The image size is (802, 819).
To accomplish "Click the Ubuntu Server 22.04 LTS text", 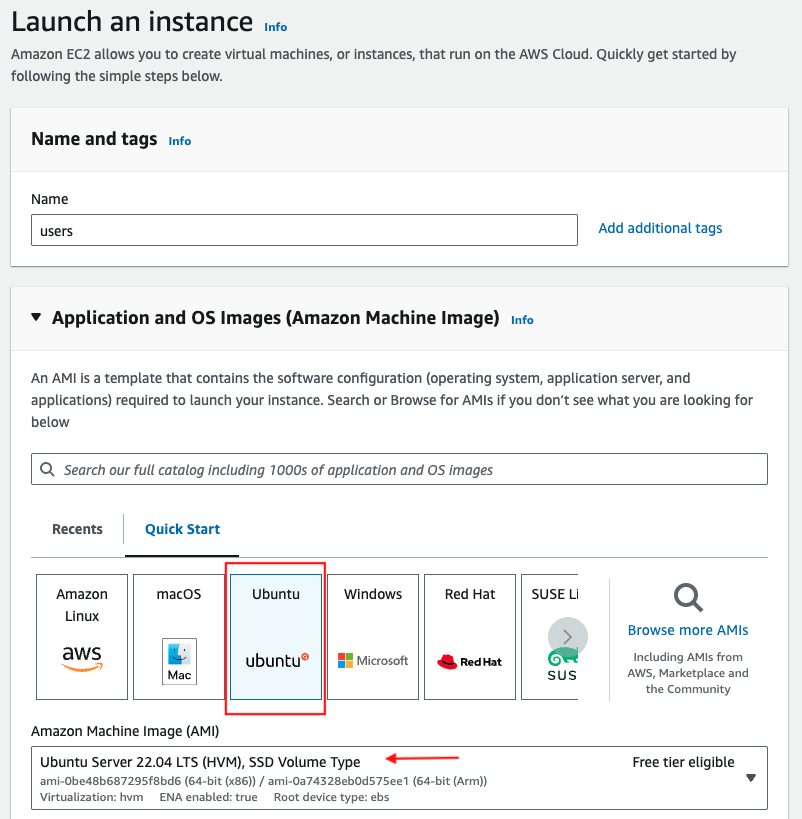I will tap(200, 763).
